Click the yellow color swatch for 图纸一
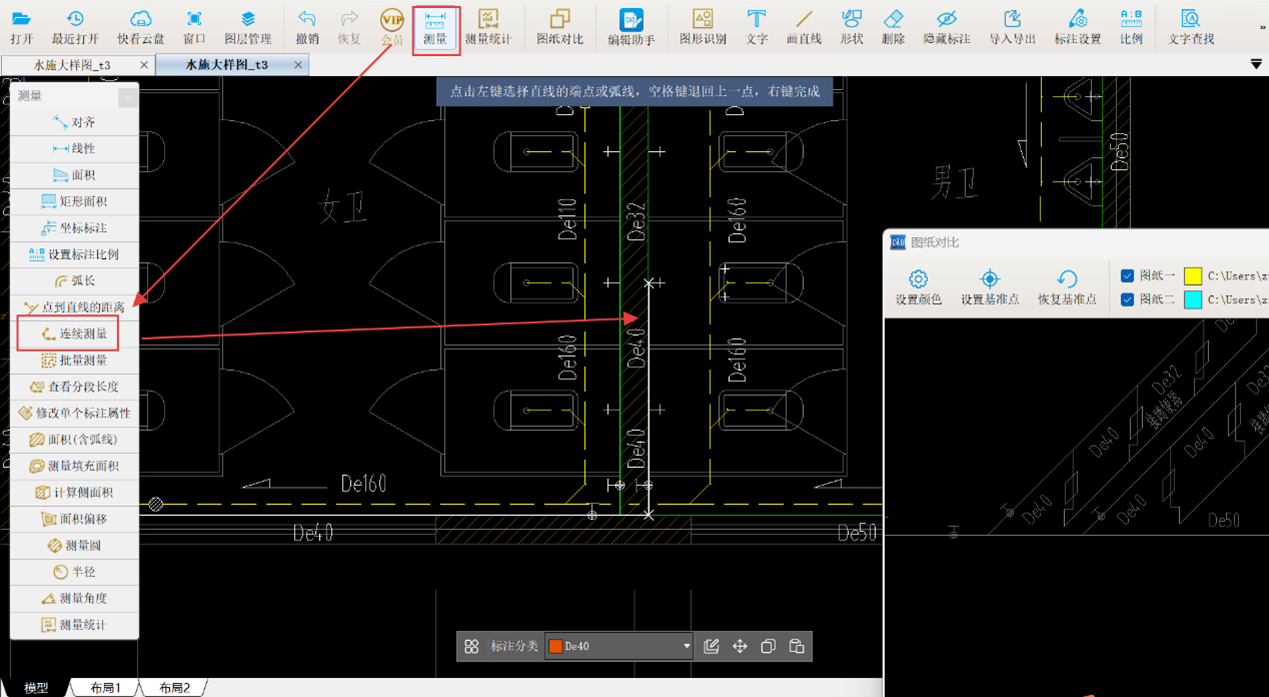Image resolution: width=1269 pixels, height=697 pixels. (x=1192, y=276)
